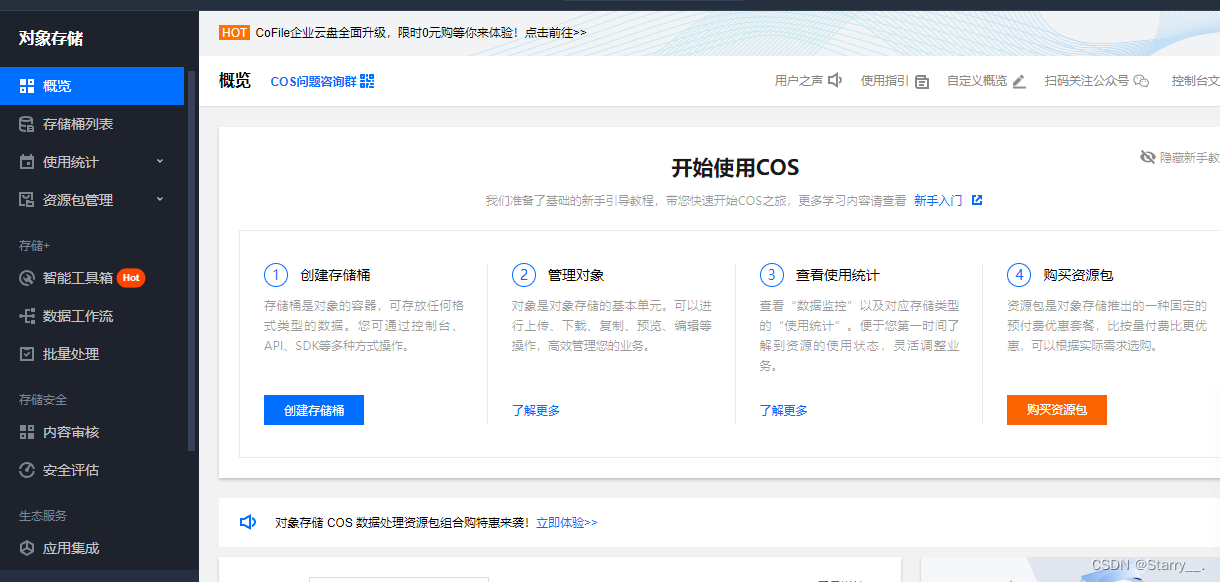Click the 用户之声 speaker icon
Viewport: 1220px width, 582px height.
[x=834, y=79]
